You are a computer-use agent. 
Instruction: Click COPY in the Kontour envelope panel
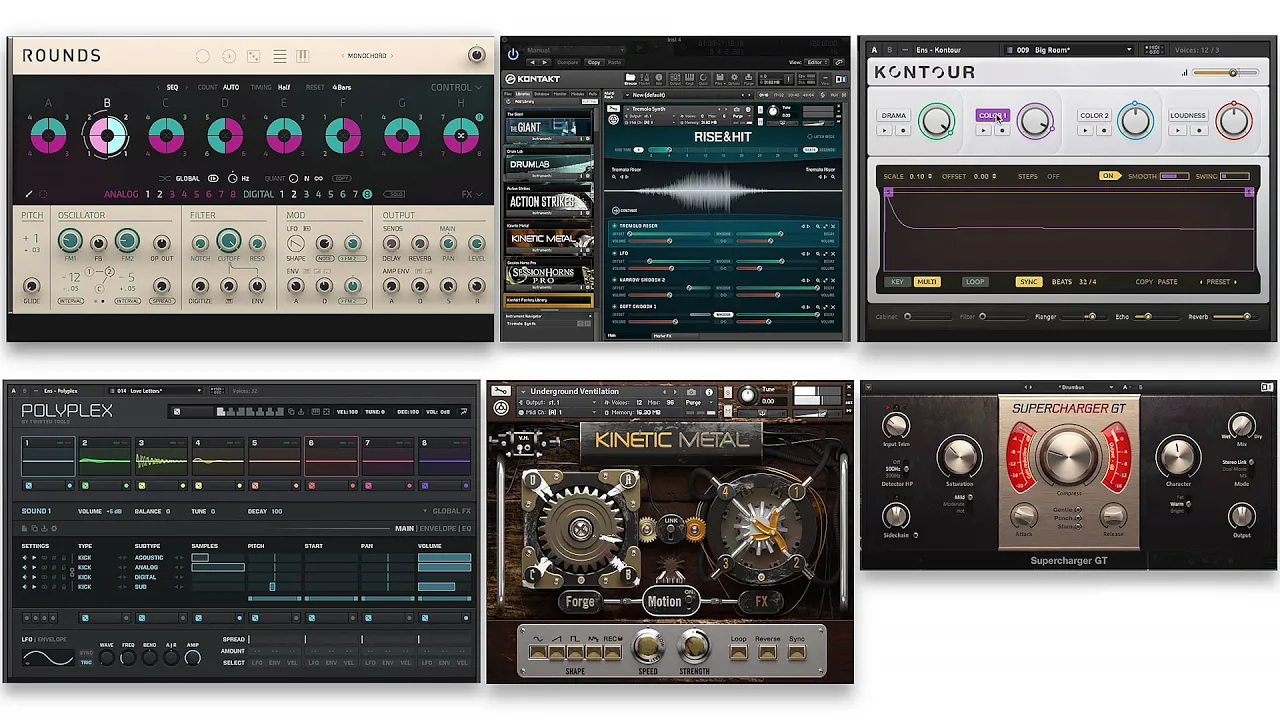[x=1144, y=282]
